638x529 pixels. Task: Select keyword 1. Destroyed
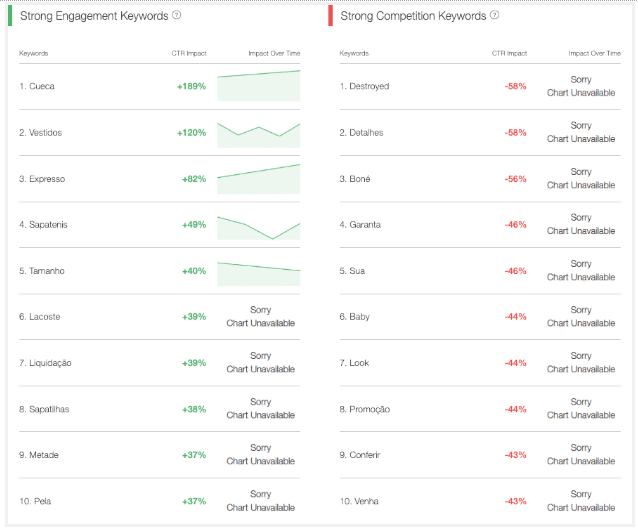[364, 86]
